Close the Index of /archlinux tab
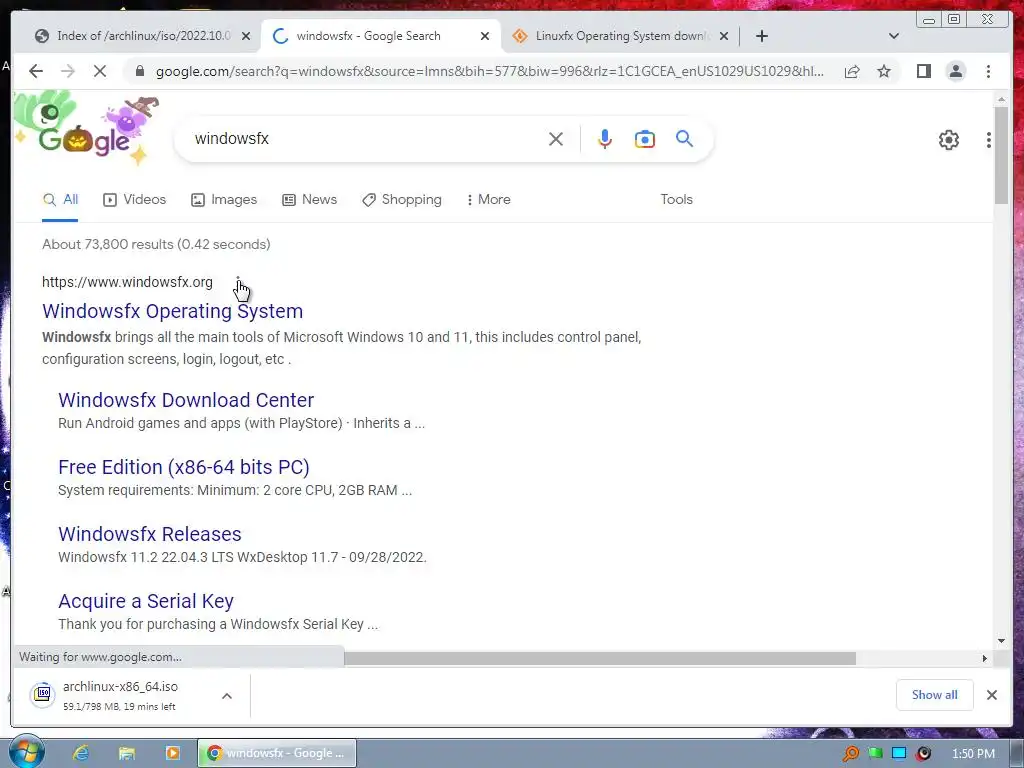 point(246,36)
